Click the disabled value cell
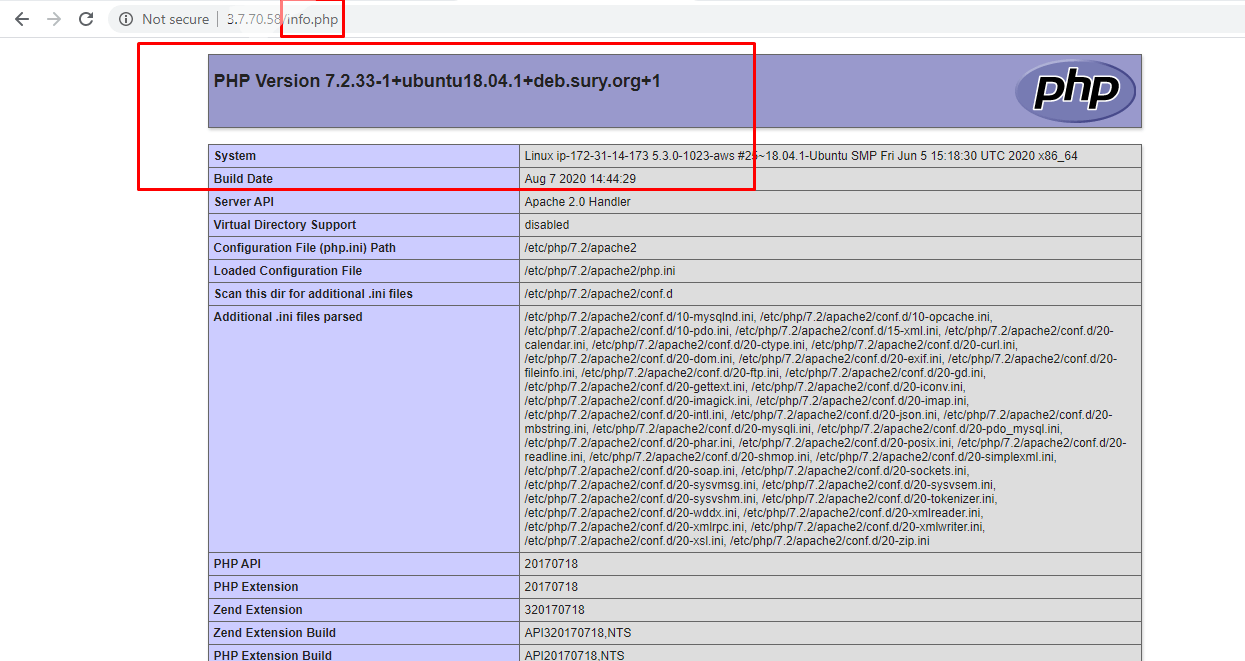This screenshot has width=1245, height=661. tap(830, 225)
